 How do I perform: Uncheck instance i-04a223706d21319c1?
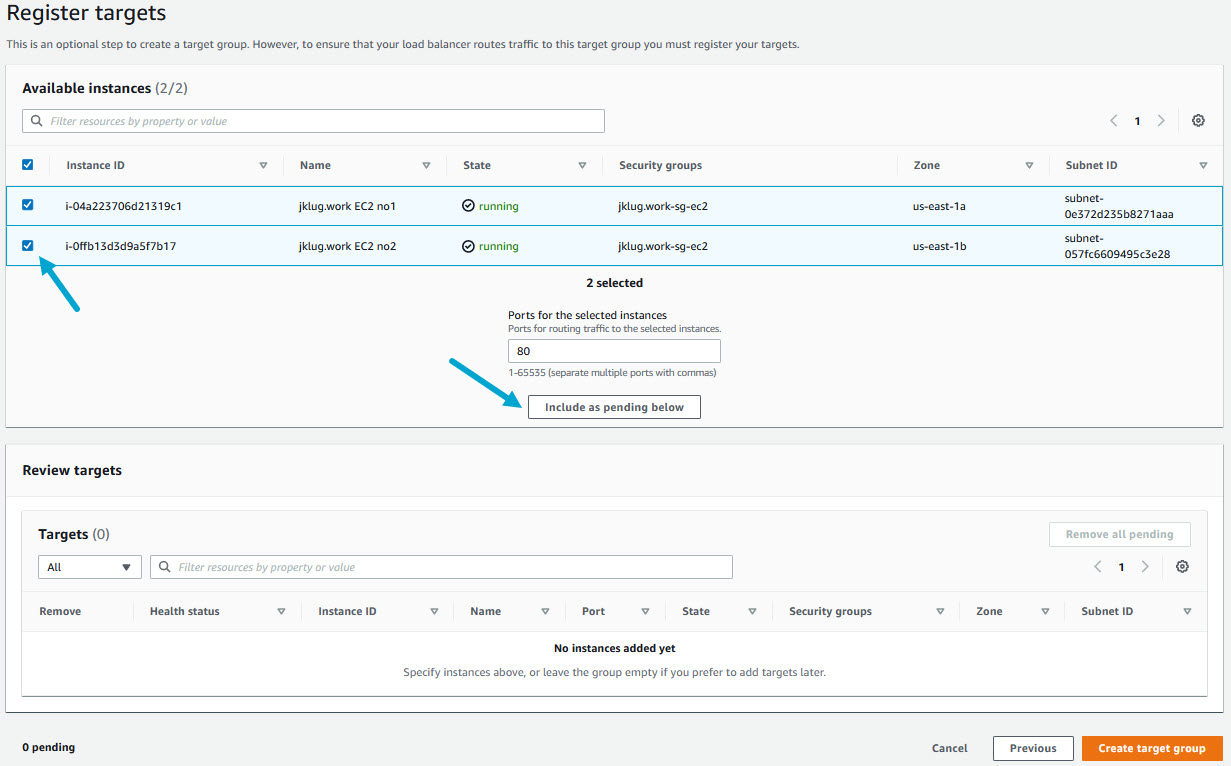28,205
